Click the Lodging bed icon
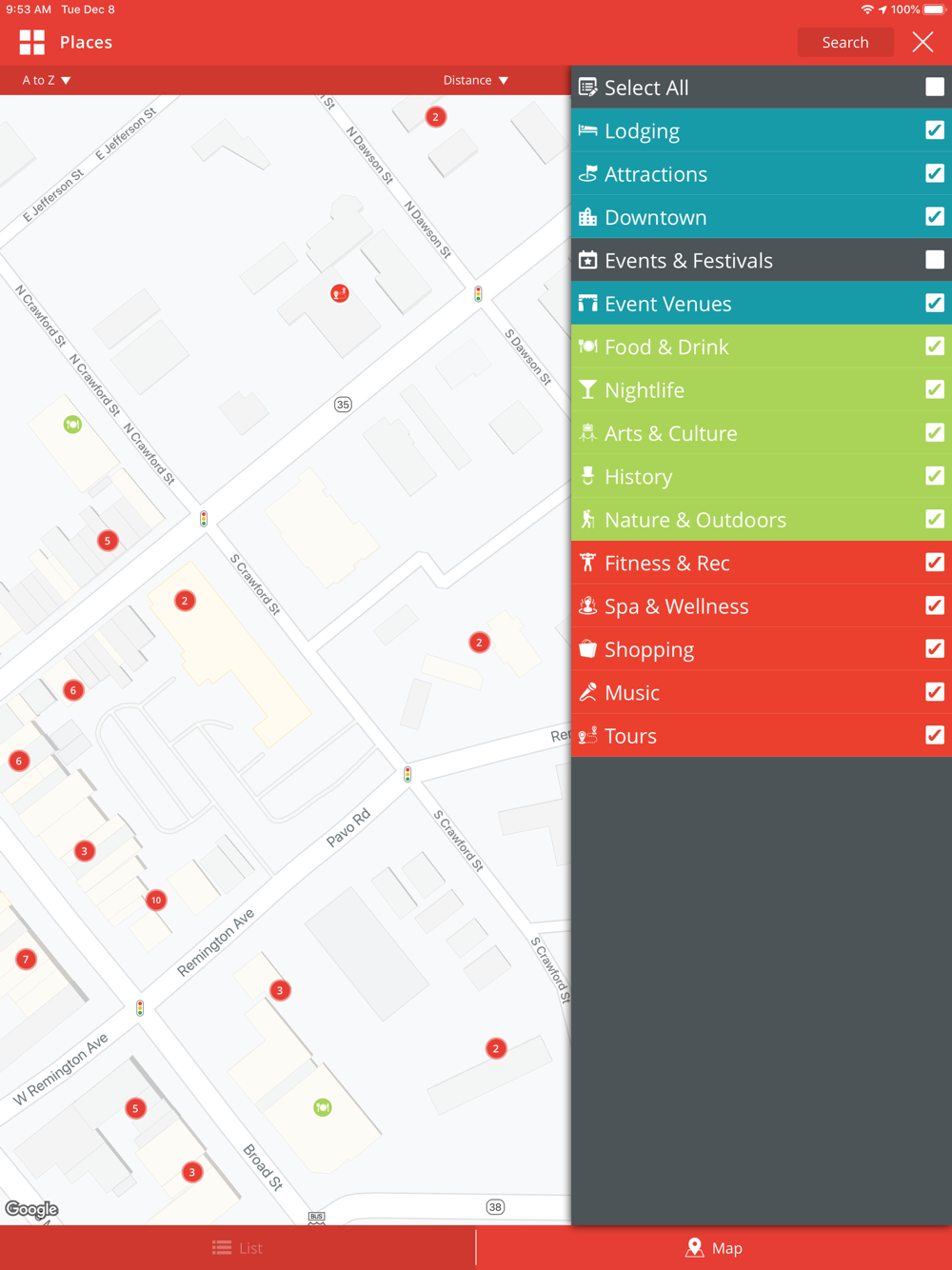Viewport: 952px width, 1270px height. [588, 130]
